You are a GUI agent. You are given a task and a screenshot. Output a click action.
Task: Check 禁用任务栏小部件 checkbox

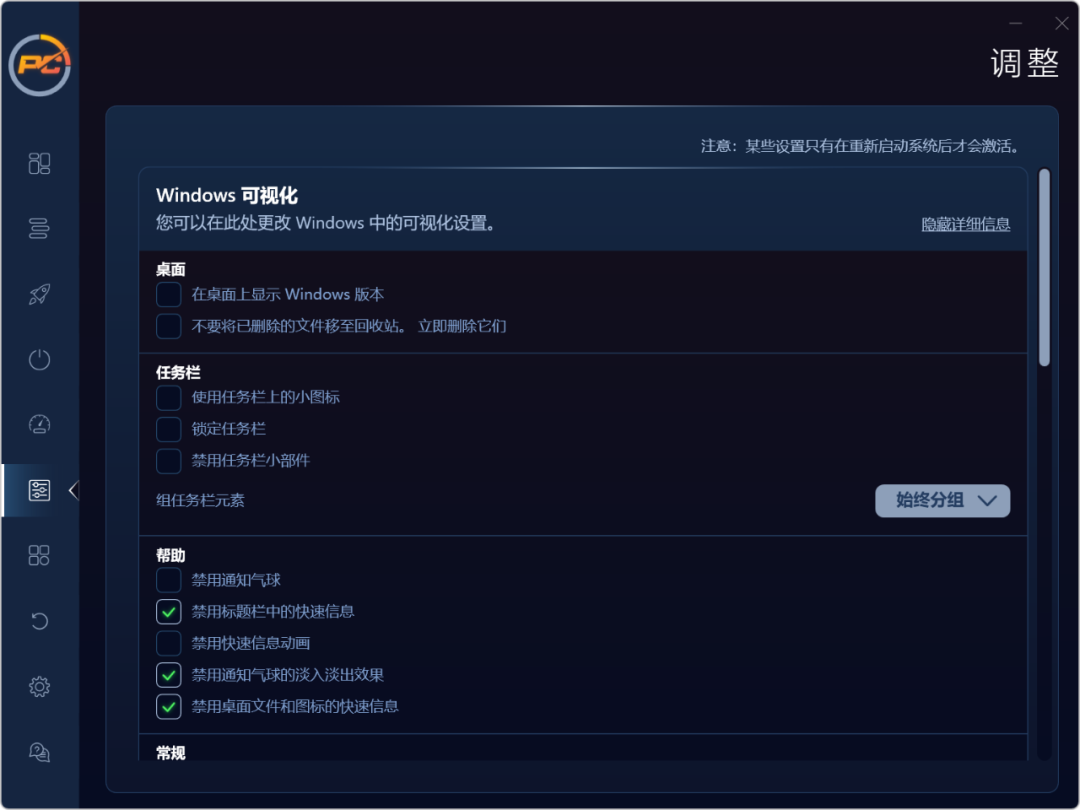(x=169, y=461)
